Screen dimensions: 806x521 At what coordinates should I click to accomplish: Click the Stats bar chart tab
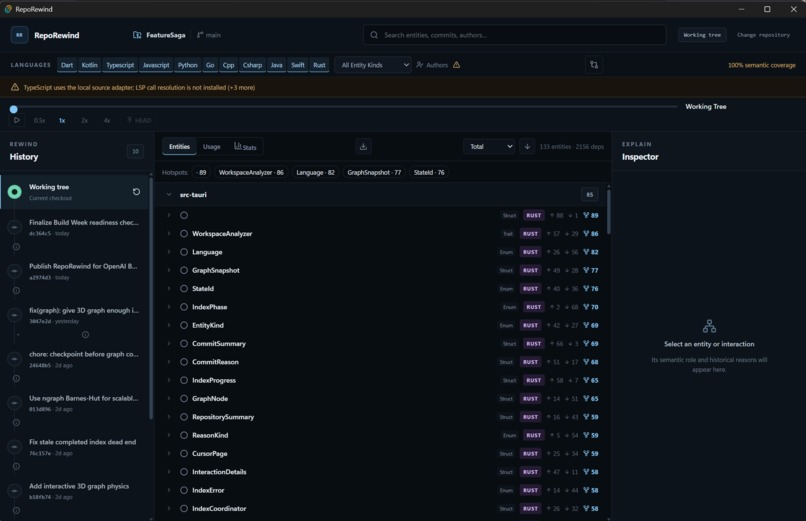pyautogui.click(x=245, y=146)
